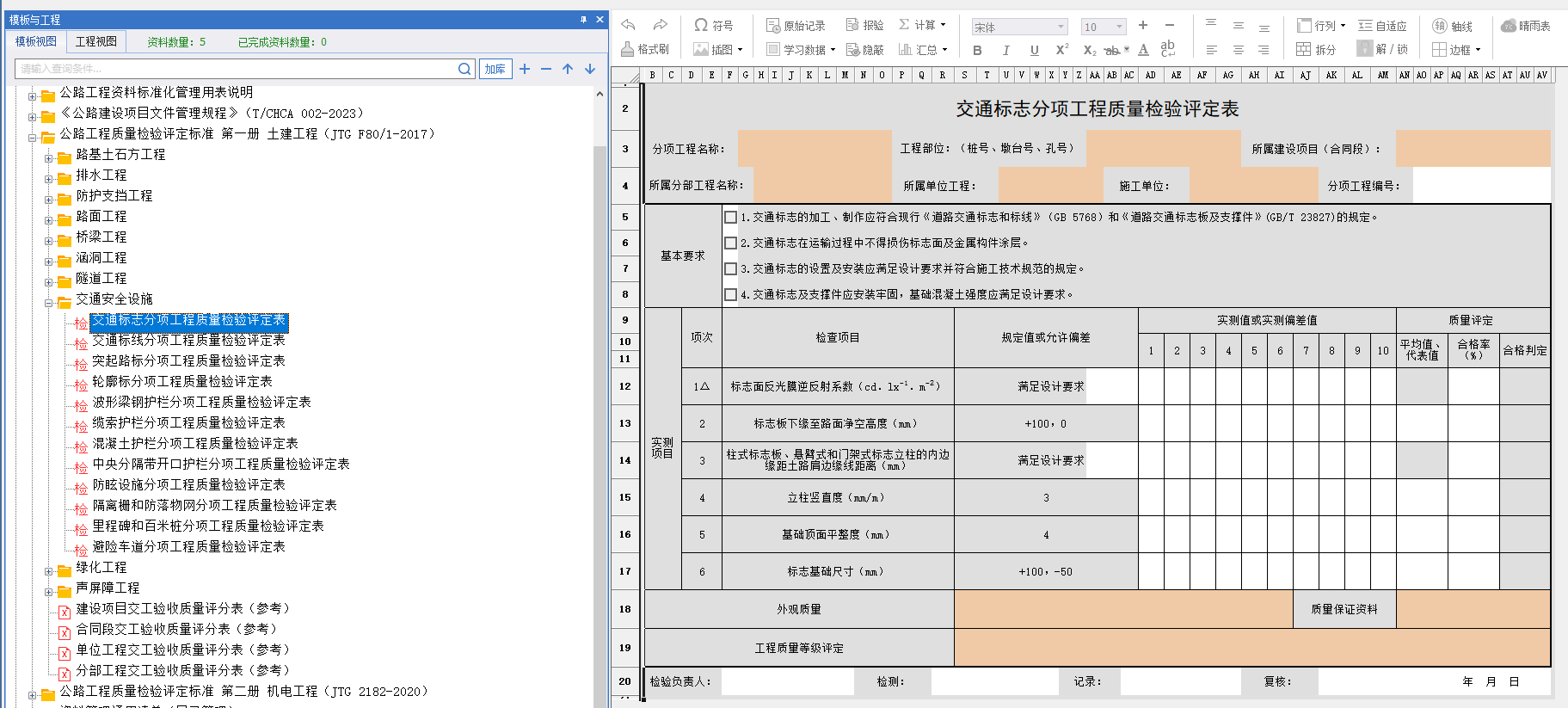Switch to the 工程视图 tab
Screen dimensions: 1568x708
click(x=96, y=41)
